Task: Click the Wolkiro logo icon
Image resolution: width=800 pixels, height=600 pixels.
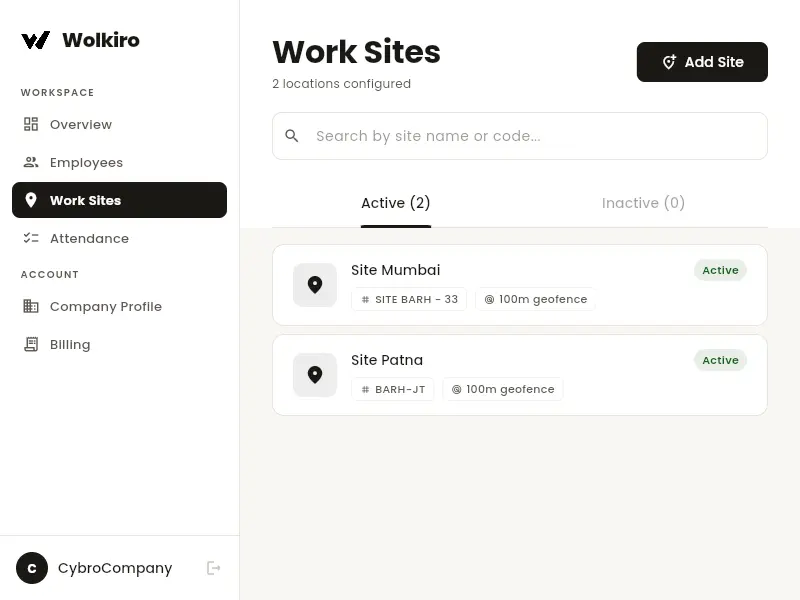Action: 36,40
